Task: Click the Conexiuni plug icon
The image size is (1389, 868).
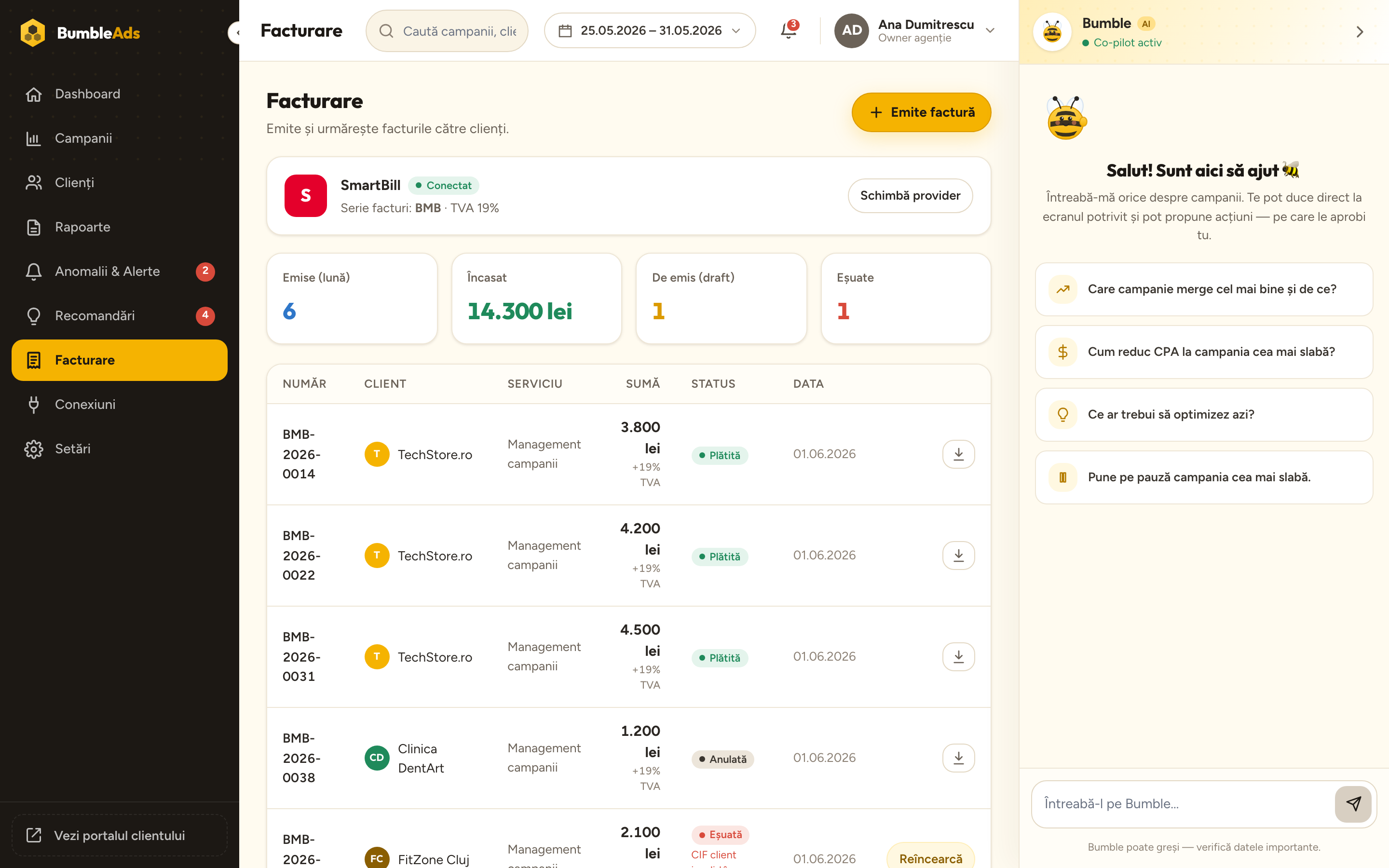Action: coord(34,404)
